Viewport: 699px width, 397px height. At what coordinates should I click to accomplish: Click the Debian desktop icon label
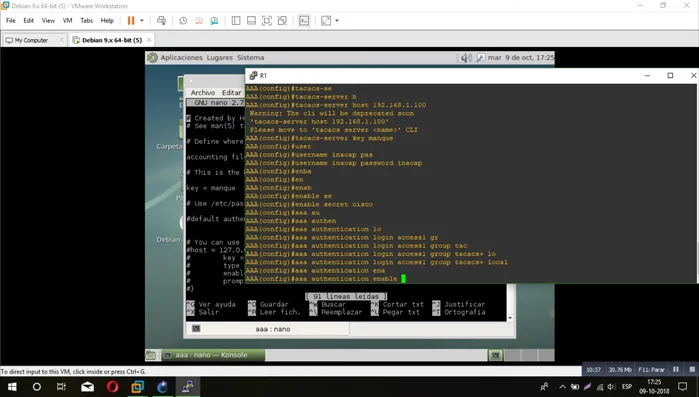click(x=168, y=240)
